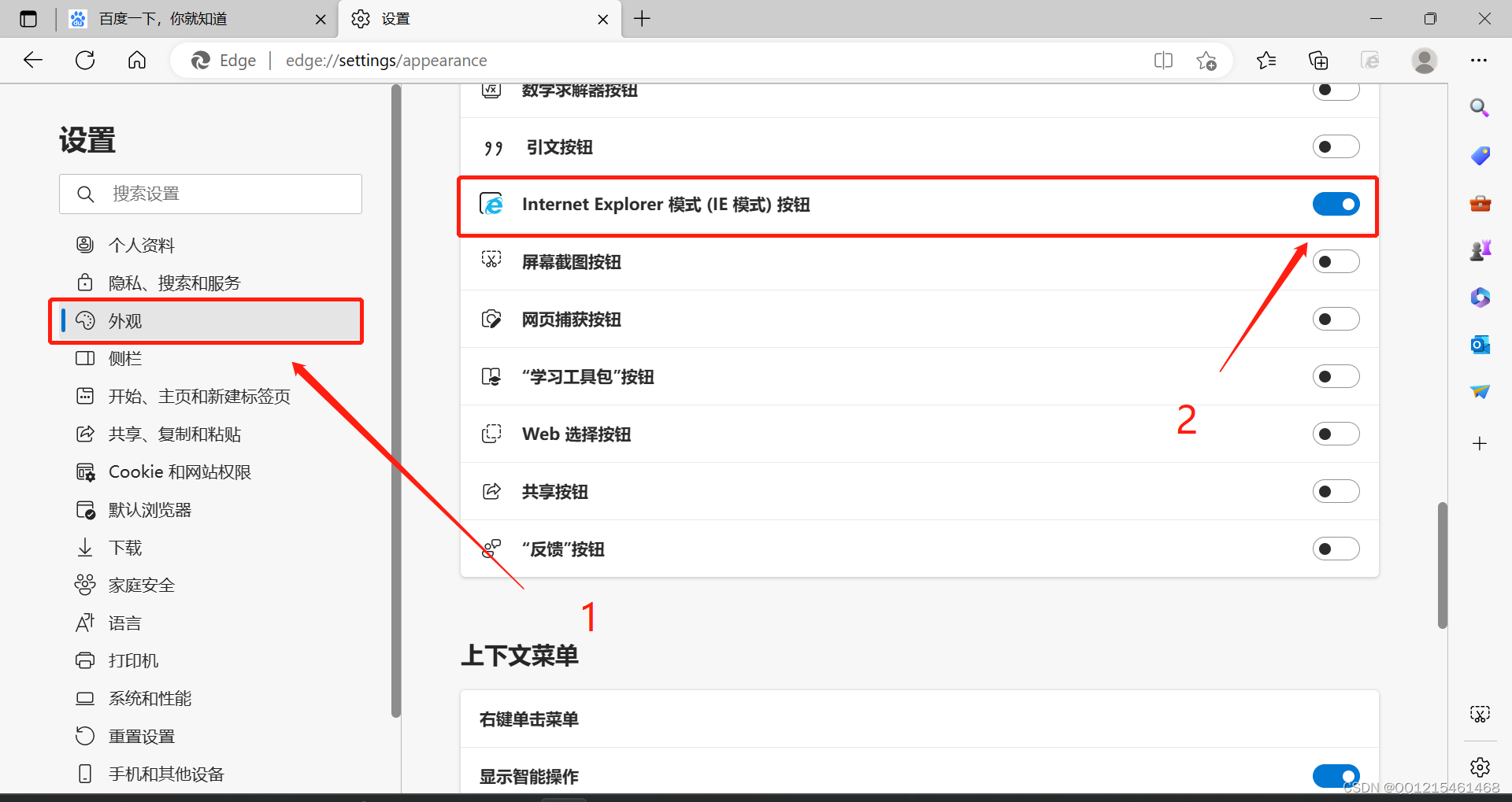Open the Drop sidebar icon
The image size is (1512, 802).
pos(1480,391)
